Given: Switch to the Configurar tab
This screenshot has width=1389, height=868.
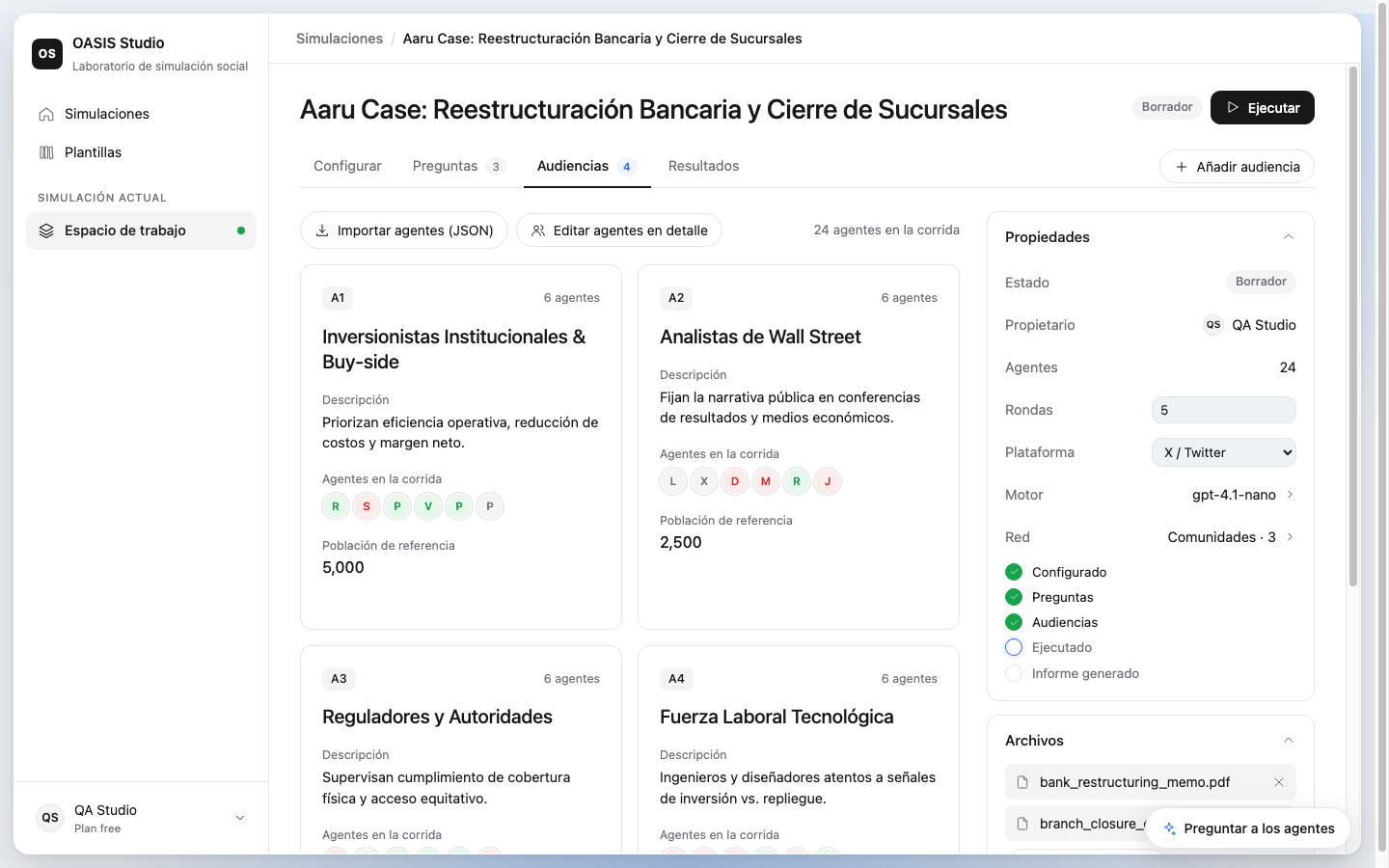Looking at the screenshot, I should 347,166.
